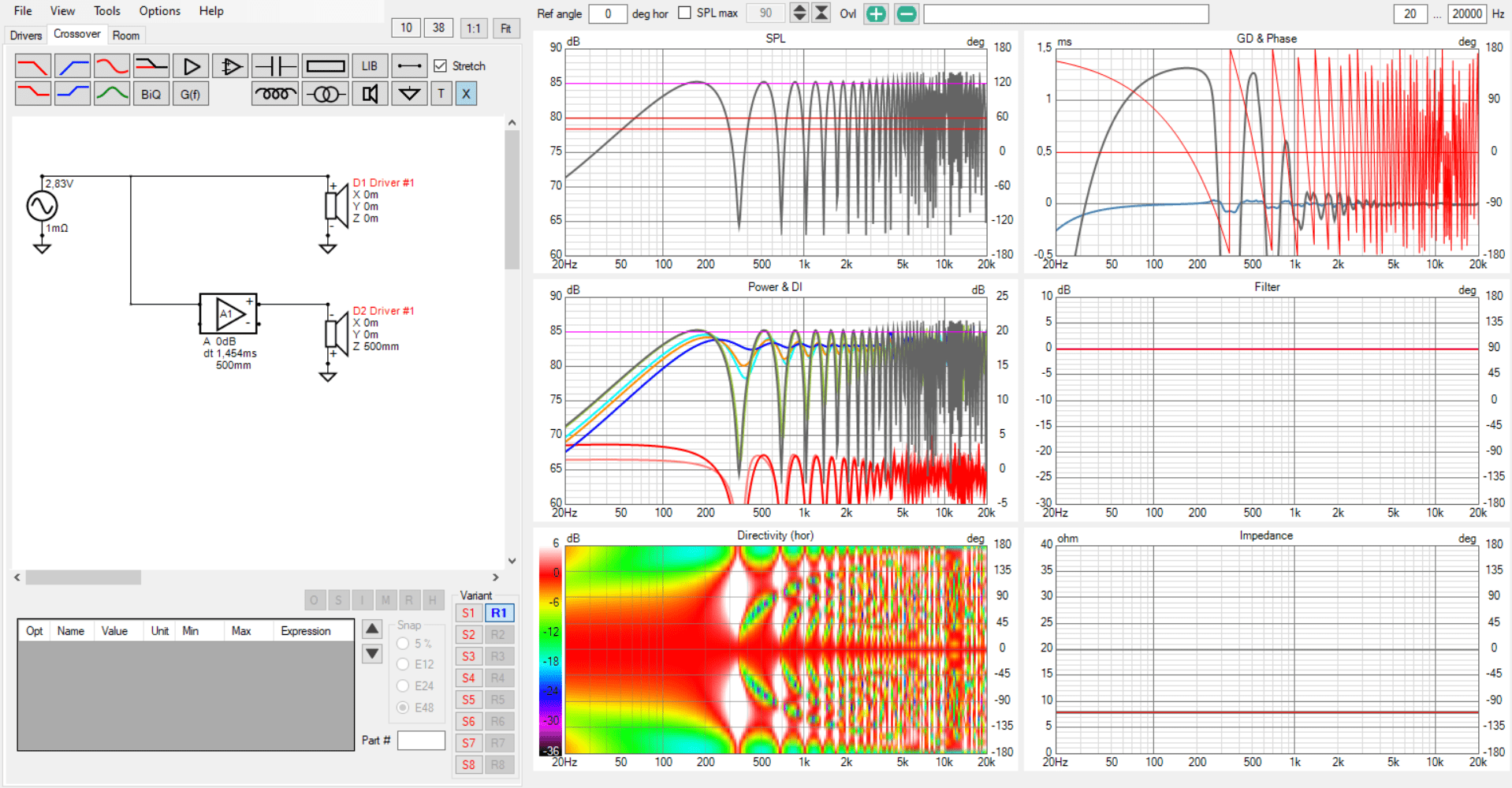This screenshot has height=788, width=1512.
Task: Select the E12 snap option
Action: (x=403, y=664)
